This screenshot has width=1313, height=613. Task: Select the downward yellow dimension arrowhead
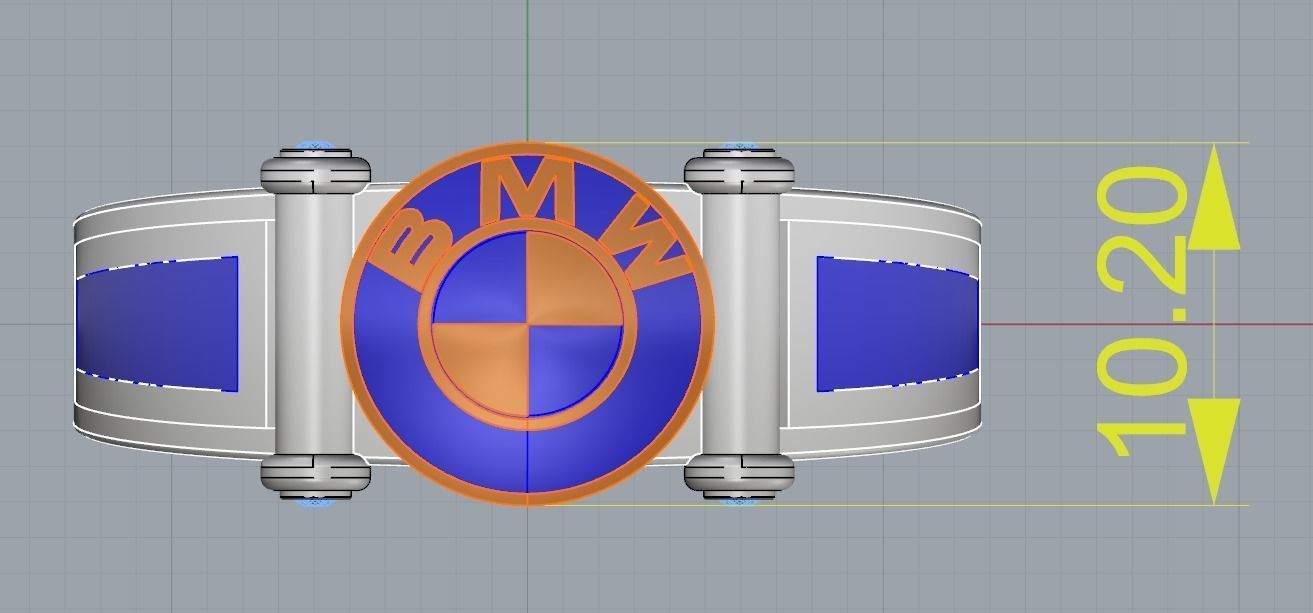(1213, 450)
